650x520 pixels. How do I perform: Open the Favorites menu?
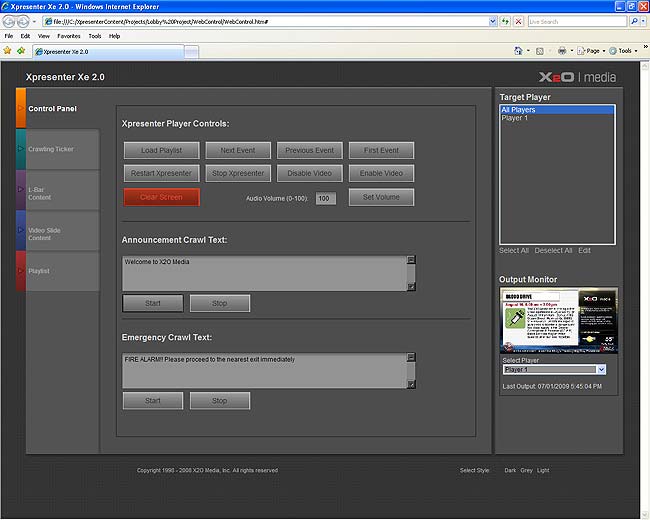click(69, 36)
